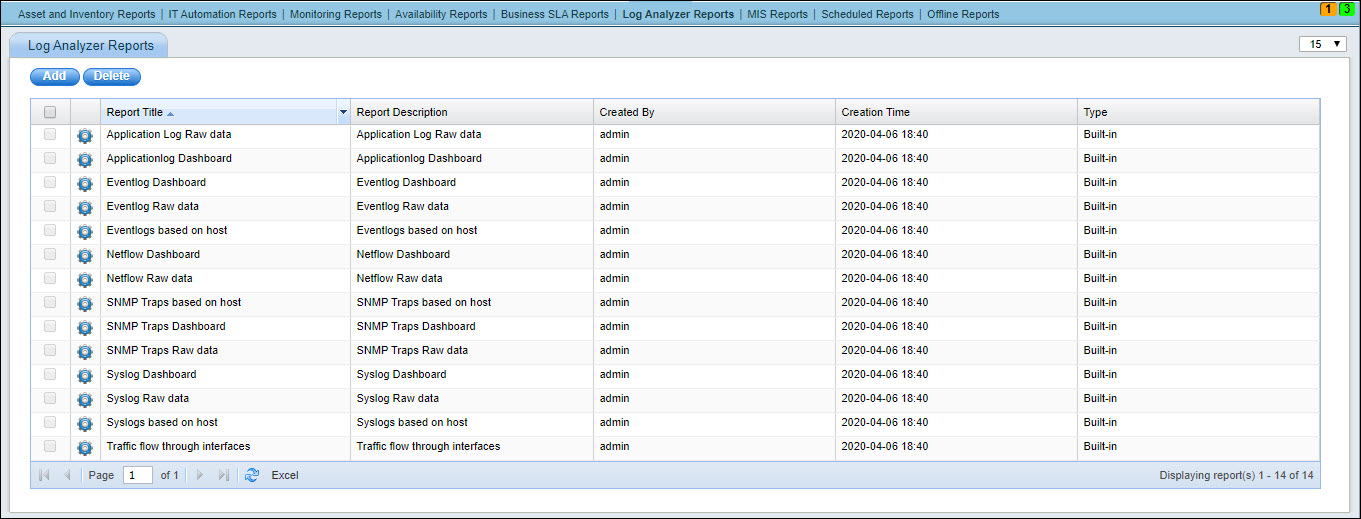This screenshot has height=519, width=1361.
Task: Check the SNMP Traps Dashboard row checkbox
Action: [x=50, y=326]
